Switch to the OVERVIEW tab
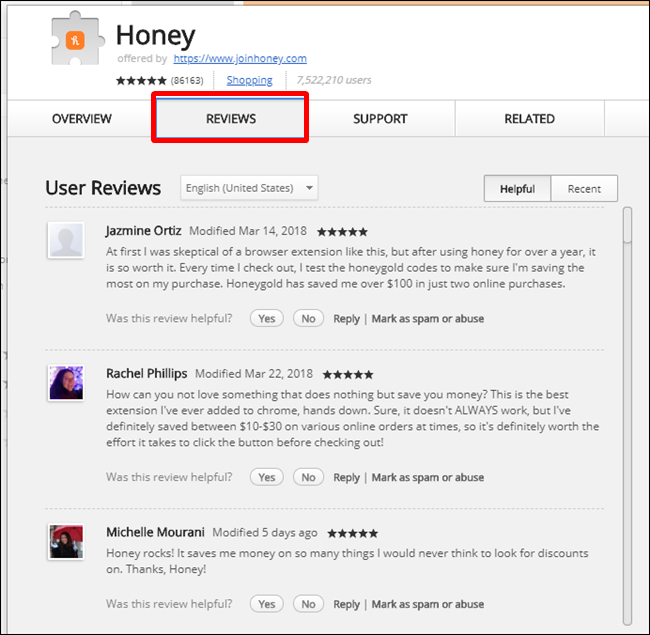The height and width of the screenshot is (635, 650). (82, 119)
